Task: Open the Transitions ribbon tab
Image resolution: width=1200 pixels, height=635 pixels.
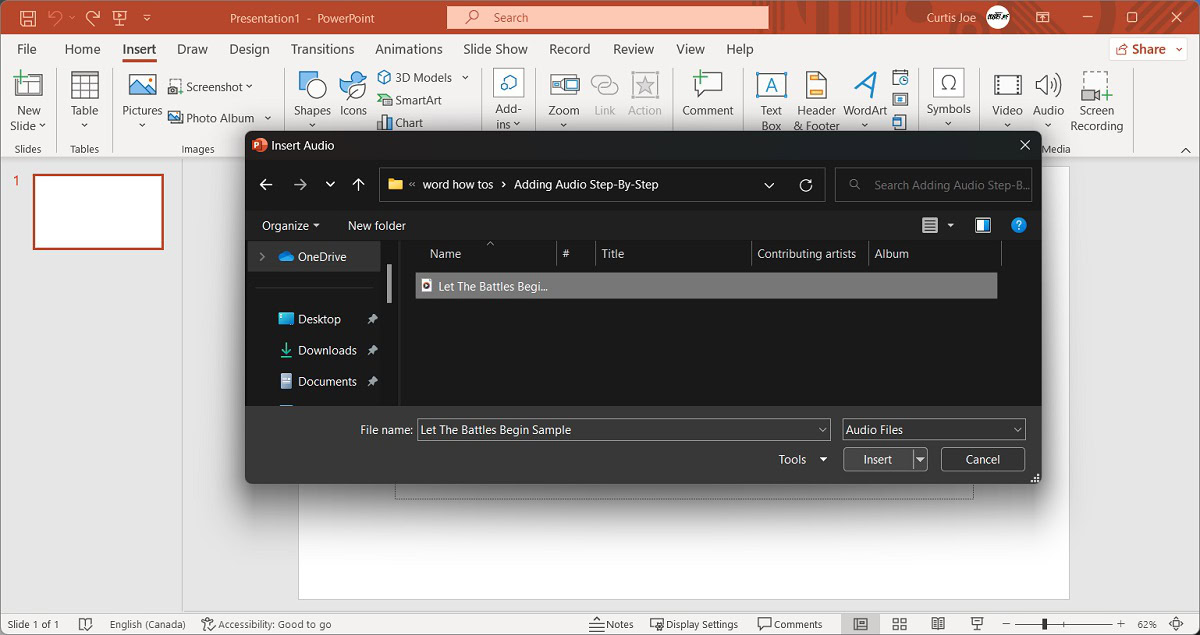Action: pyautogui.click(x=322, y=49)
